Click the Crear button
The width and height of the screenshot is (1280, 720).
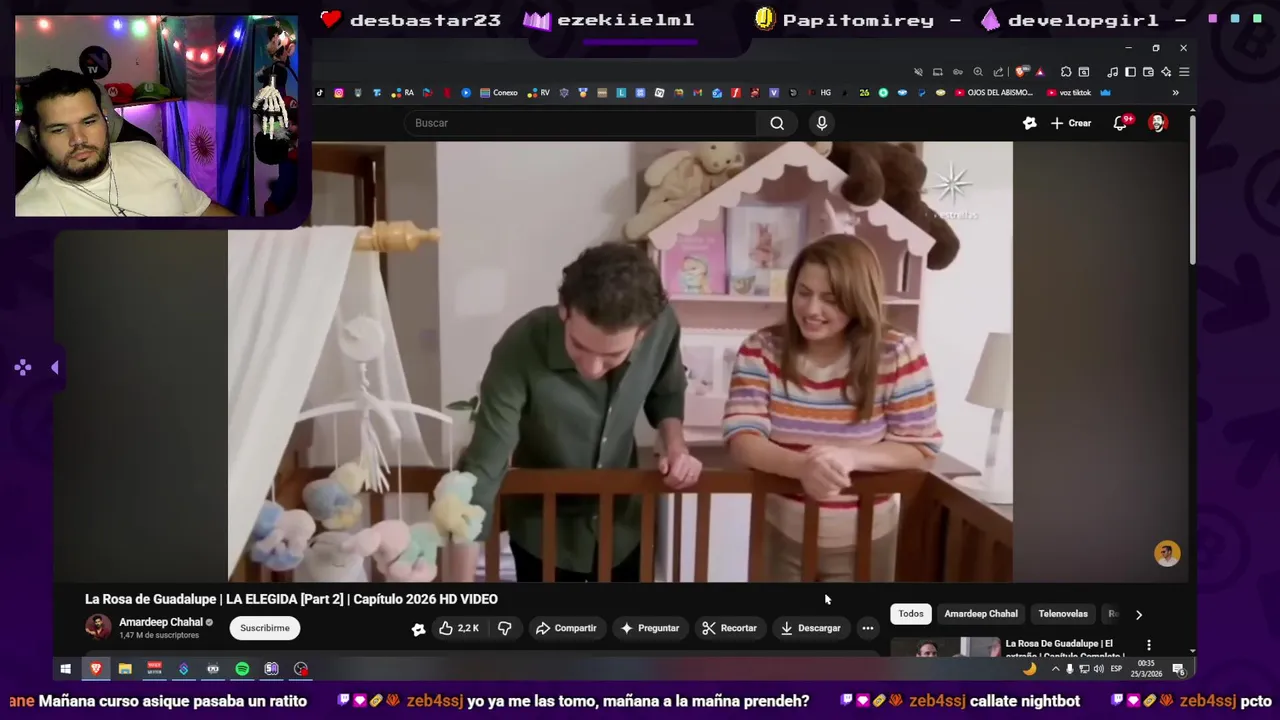[x=1071, y=123]
